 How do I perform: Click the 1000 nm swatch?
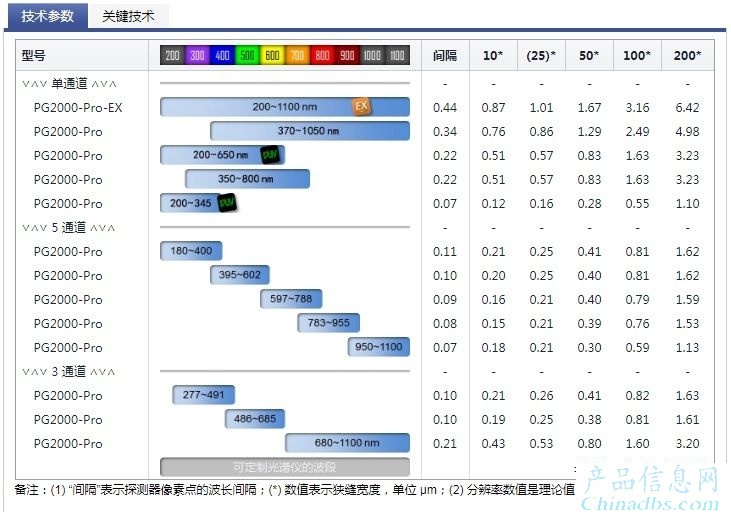(372, 55)
